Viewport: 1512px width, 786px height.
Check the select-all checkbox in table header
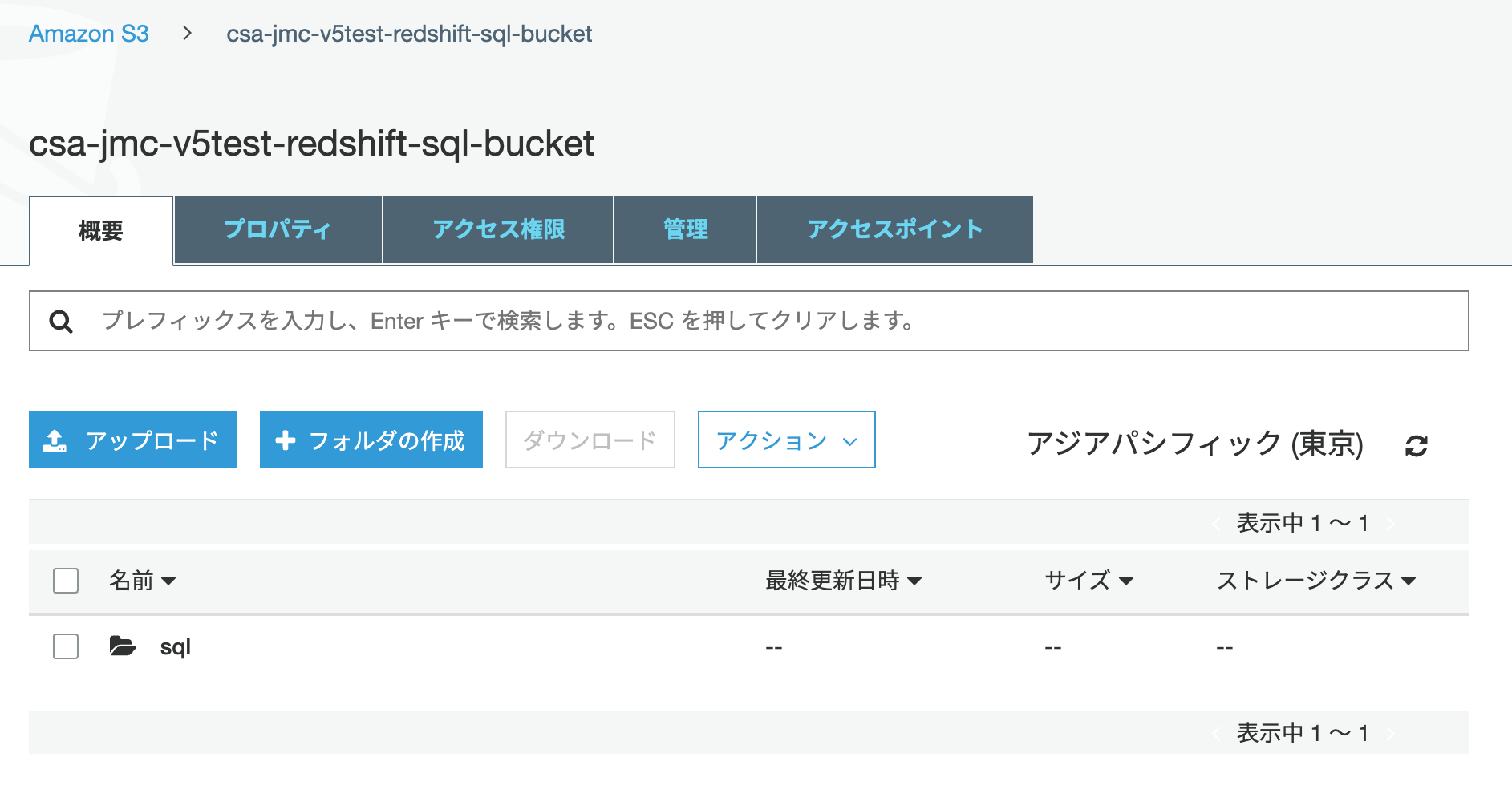pyautogui.click(x=65, y=581)
